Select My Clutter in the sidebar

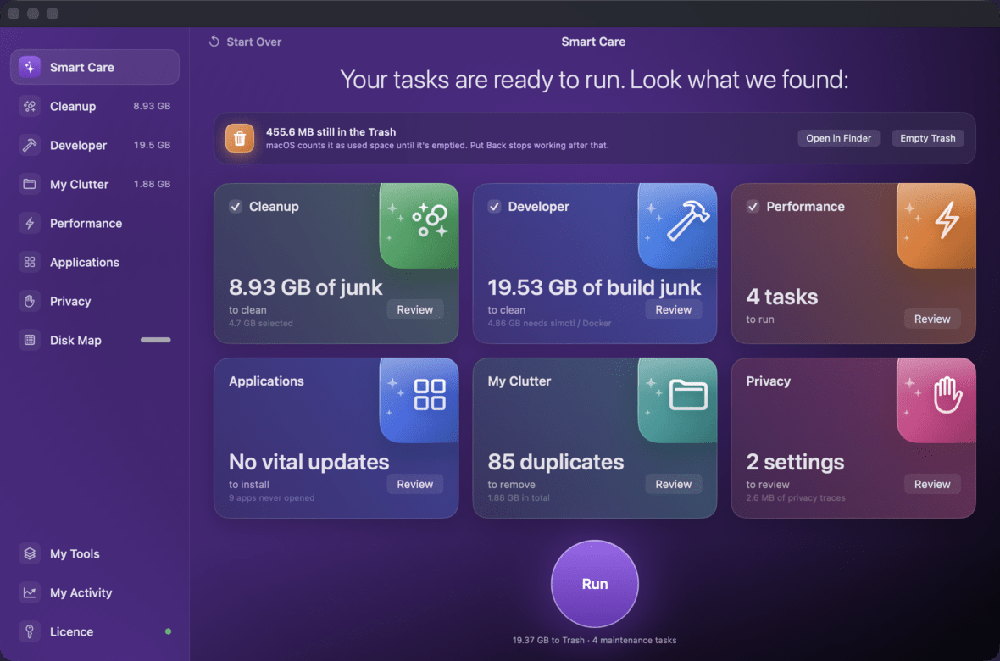[95, 184]
